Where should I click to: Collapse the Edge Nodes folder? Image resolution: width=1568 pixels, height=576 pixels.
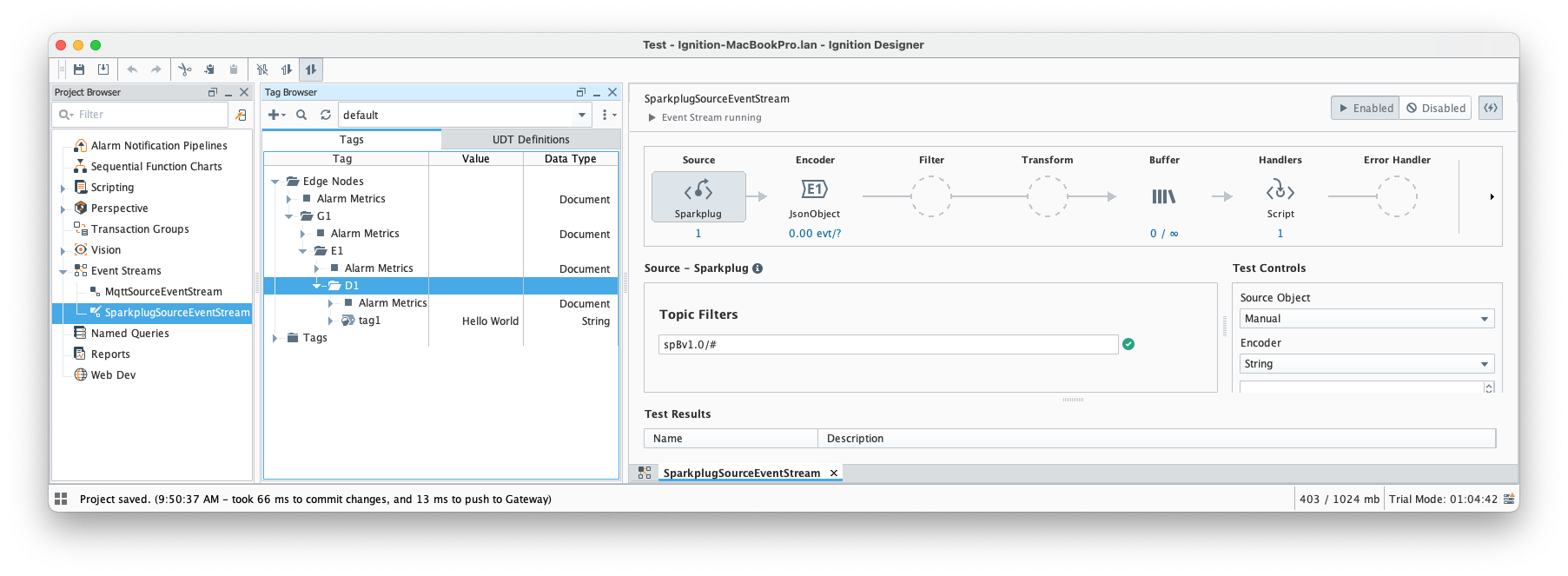275,182
